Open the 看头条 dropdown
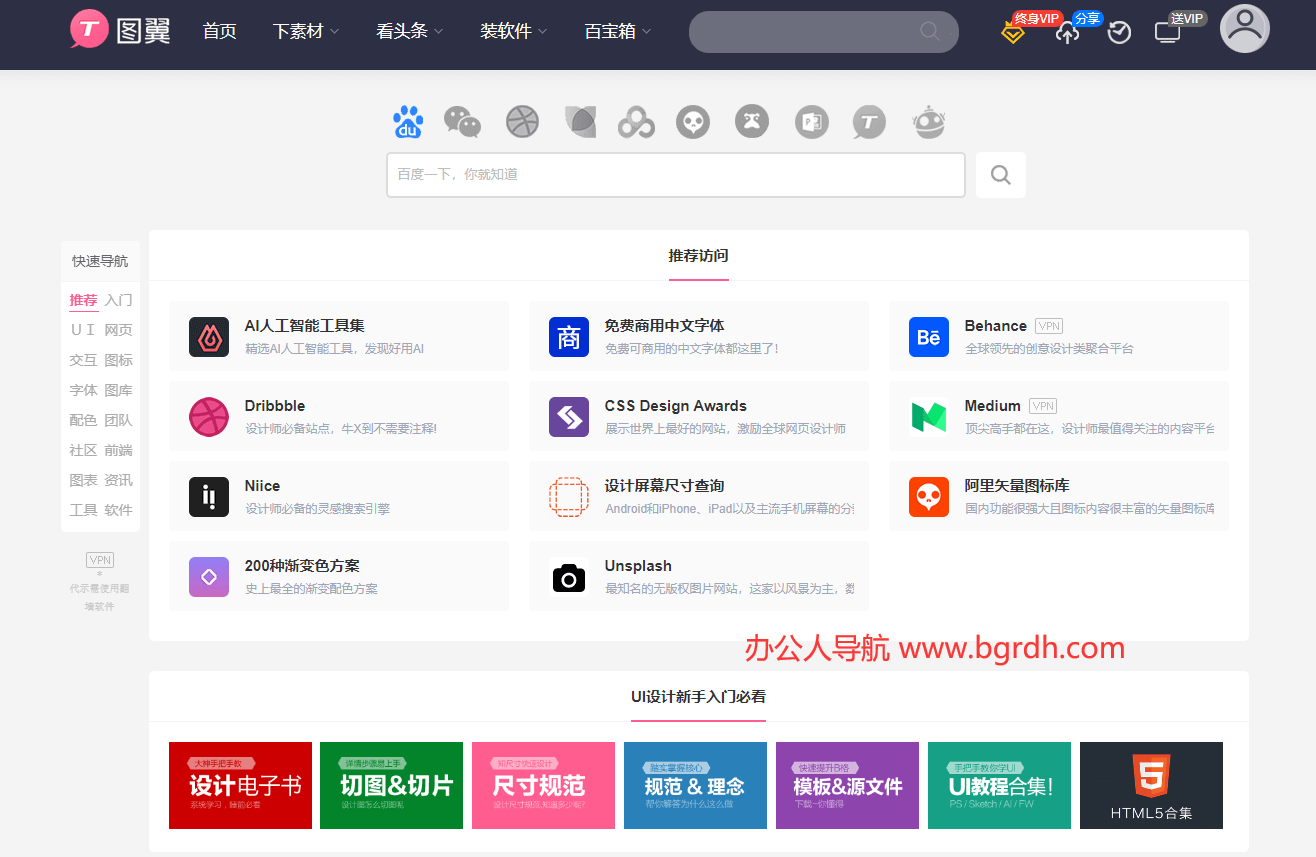This screenshot has width=1316, height=857. point(403,30)
